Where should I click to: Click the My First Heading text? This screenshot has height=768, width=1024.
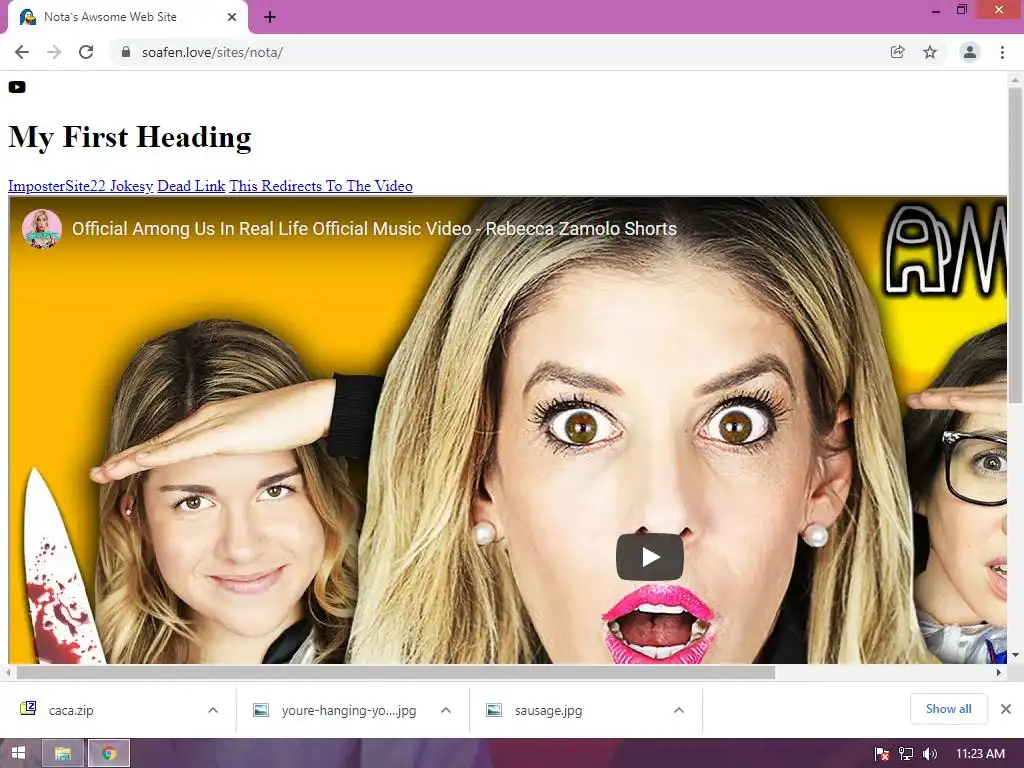(x=130, y=137)
